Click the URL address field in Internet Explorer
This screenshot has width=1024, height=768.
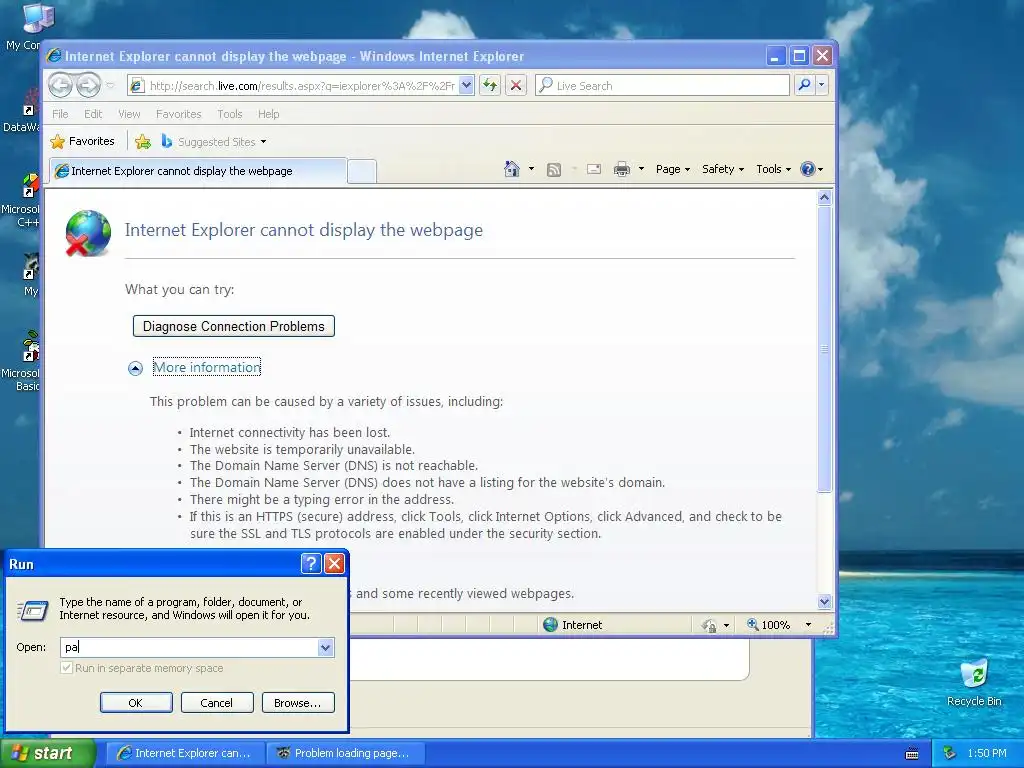click(294, 86)
